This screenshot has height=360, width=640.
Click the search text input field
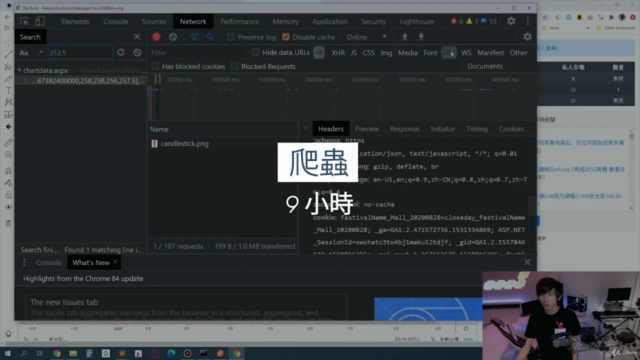tap(80, 53)
